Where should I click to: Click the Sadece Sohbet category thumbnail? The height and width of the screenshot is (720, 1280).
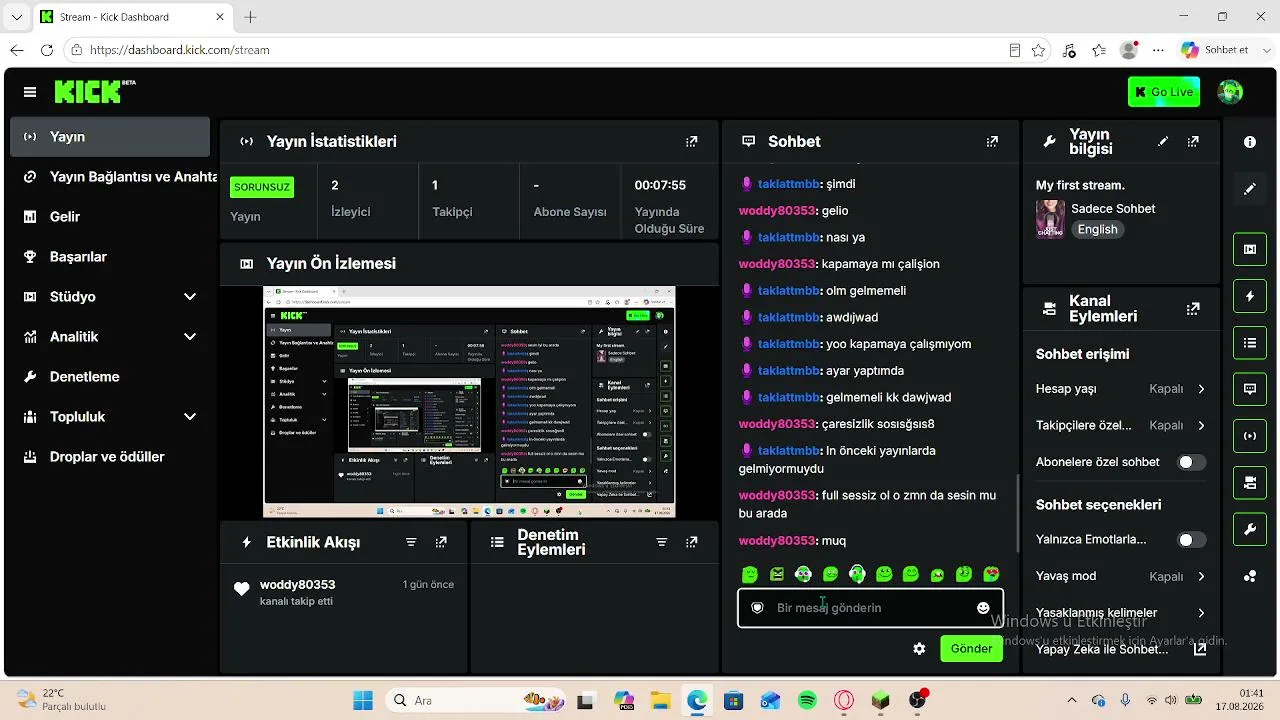coord(1050,218)
